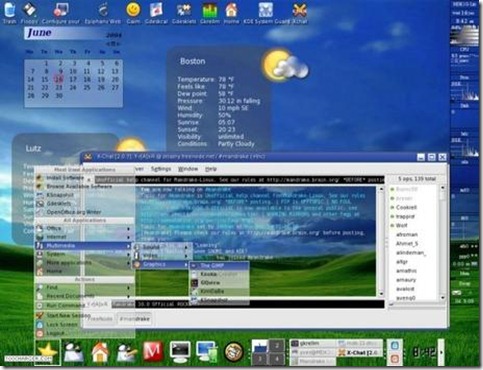The width and height of the screenshot is (483, 370).
Task: Select the gkrellm taskbar entry
Action: pyautogui.click(x=312, y=343)
